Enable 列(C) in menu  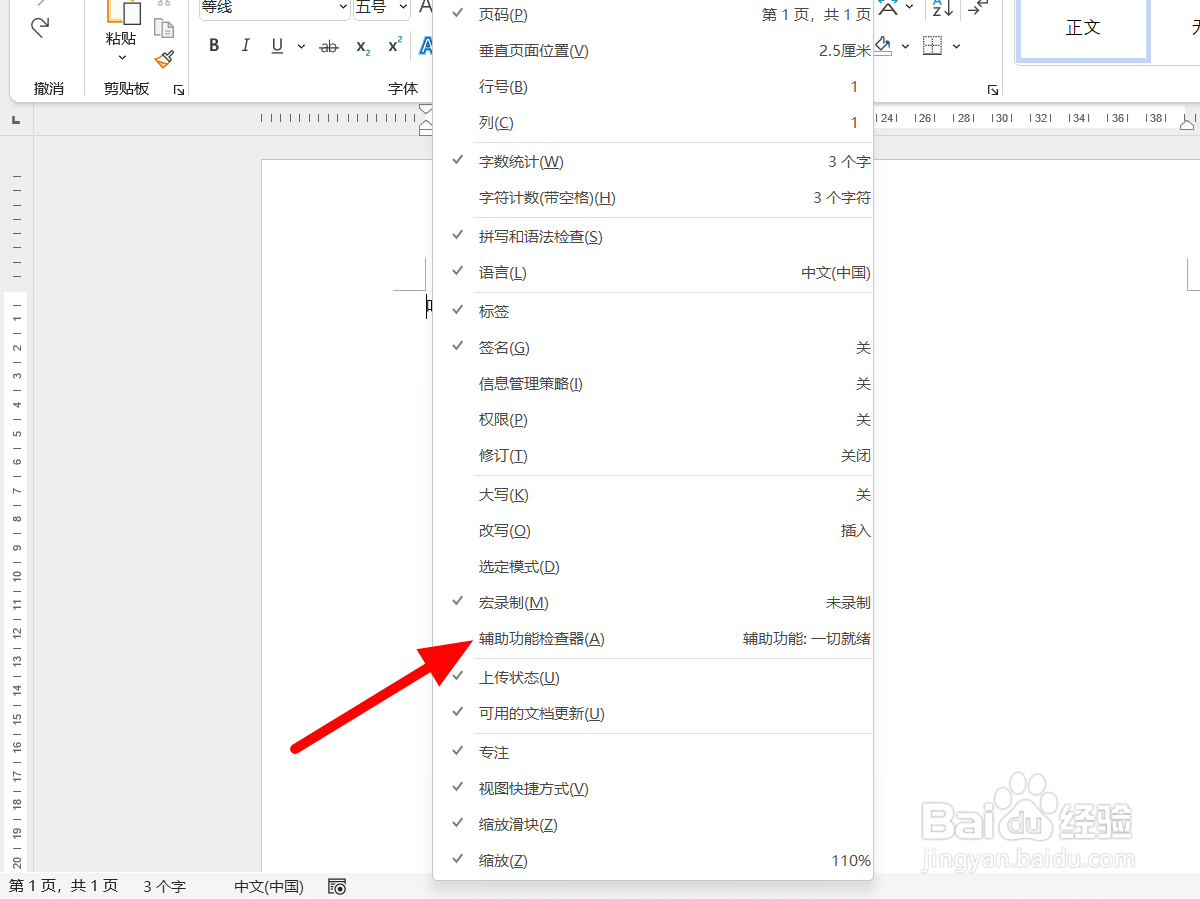[x=653, y=123]
